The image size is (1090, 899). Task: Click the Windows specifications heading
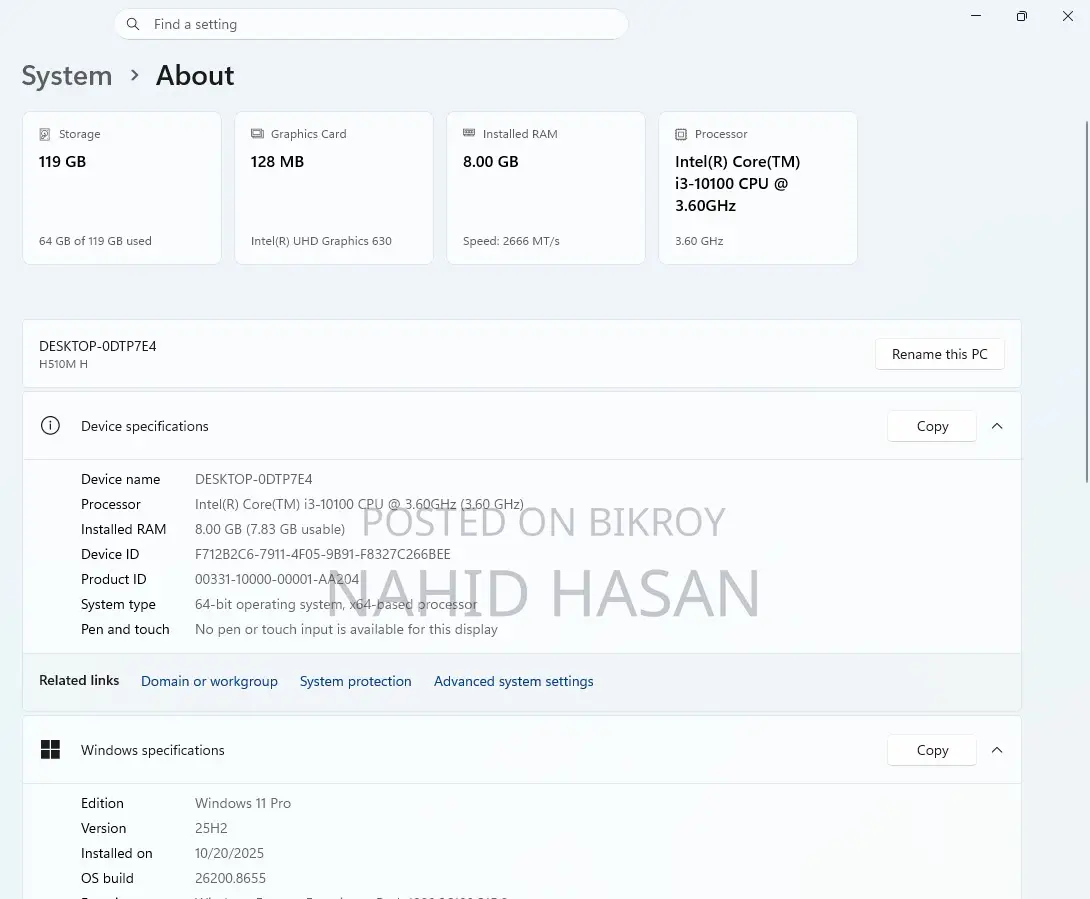152,750
